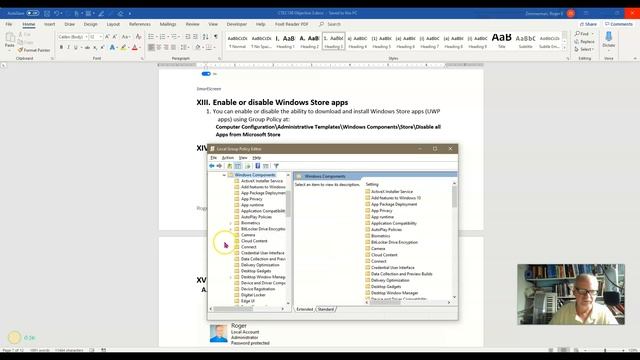640x360 pixels.
Task: Open the File tab in Word
Action: [9, 24]
